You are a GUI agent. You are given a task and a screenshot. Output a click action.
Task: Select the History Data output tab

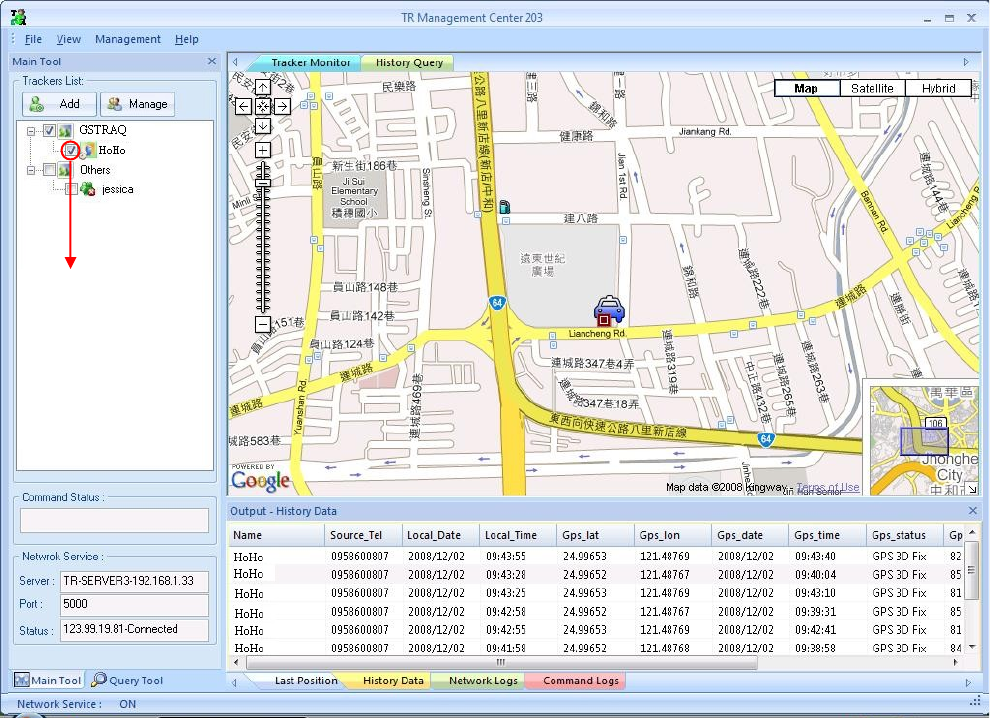[393, 681]
